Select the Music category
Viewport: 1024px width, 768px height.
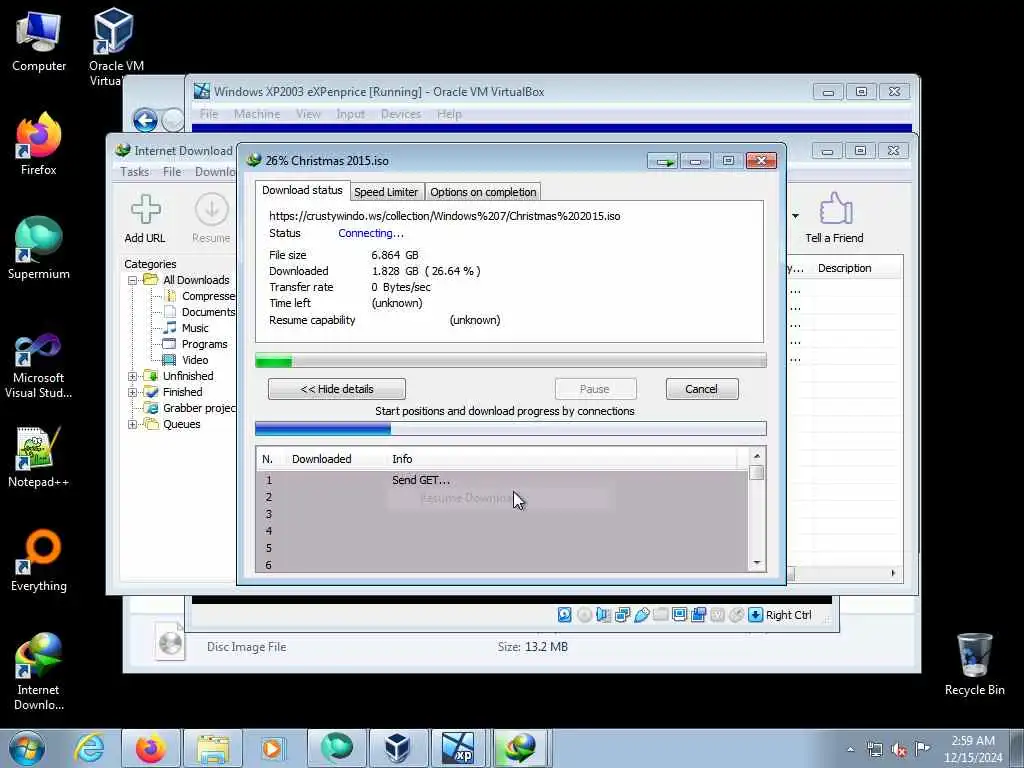[x=185, y=328]
